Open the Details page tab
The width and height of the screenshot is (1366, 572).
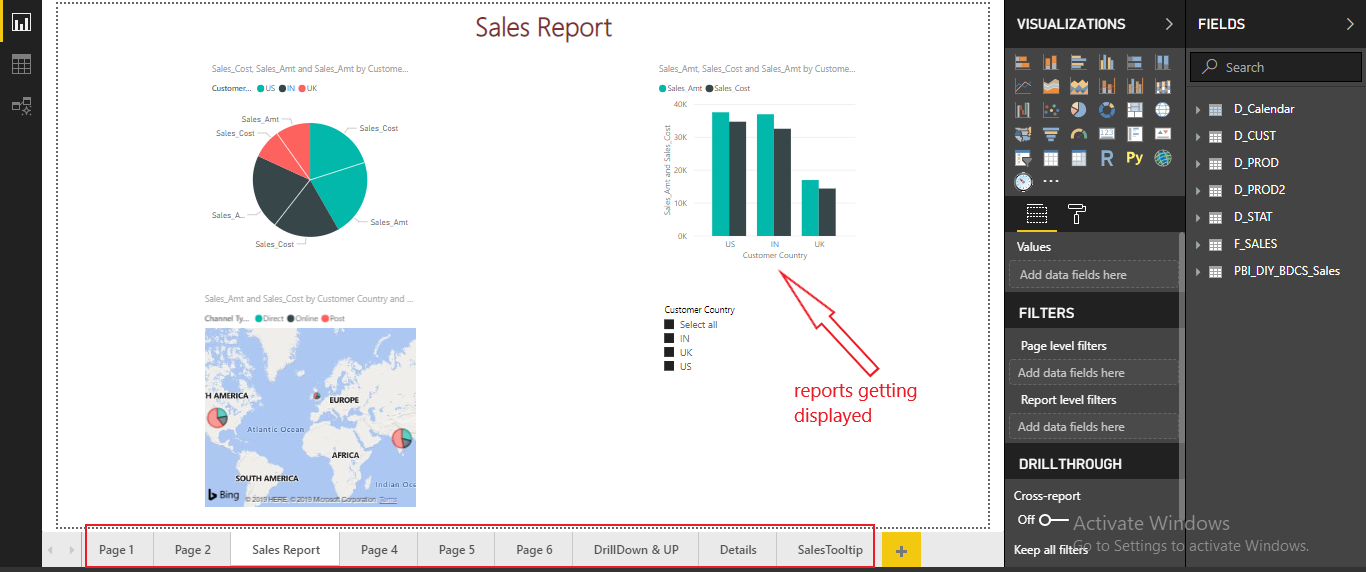point(738,549)
